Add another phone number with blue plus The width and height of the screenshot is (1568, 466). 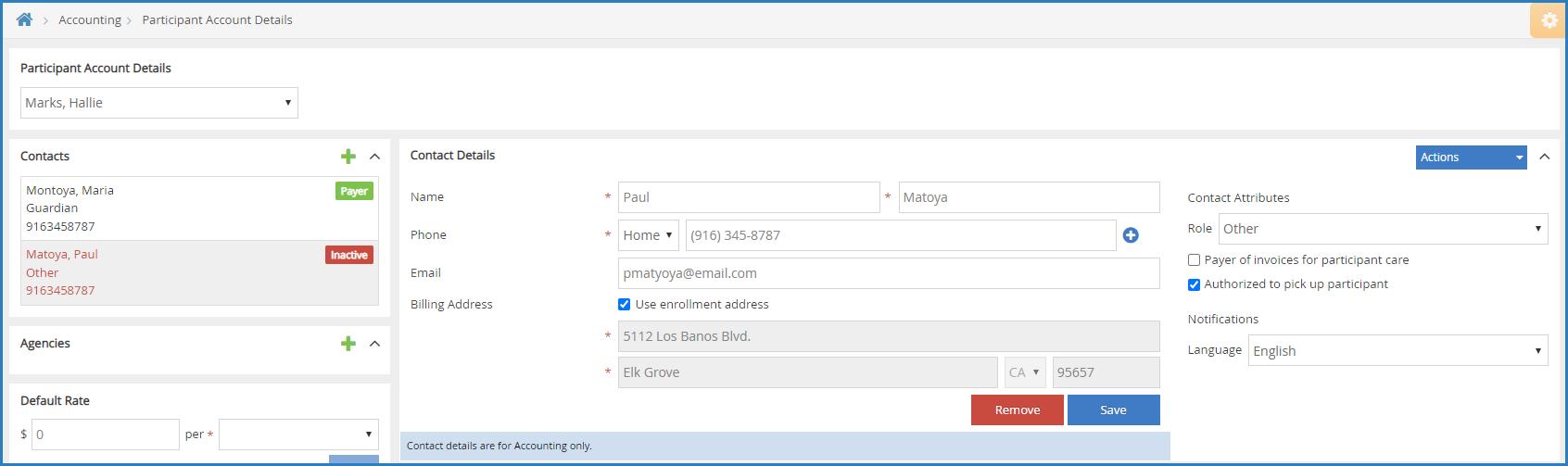pos(1131,235)
